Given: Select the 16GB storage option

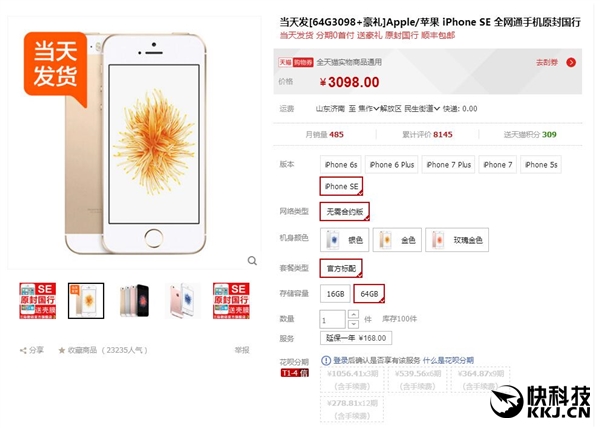Looking at the screenshot, I should (335, 294).
